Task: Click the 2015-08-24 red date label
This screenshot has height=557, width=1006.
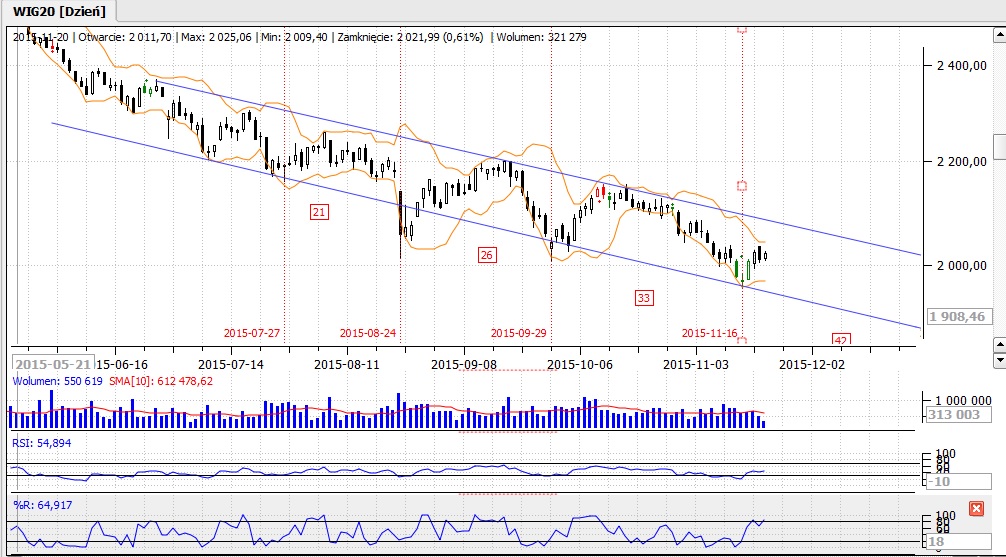Action: point(368,333)
